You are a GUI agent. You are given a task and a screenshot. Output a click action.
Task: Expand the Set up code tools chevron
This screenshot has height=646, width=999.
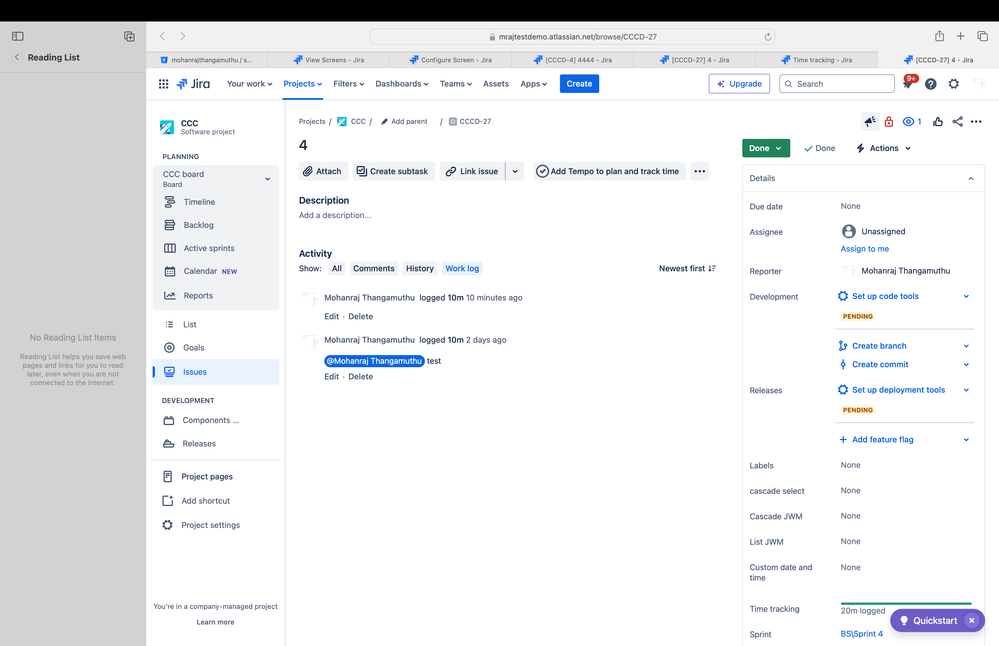(x=966, y=296)
